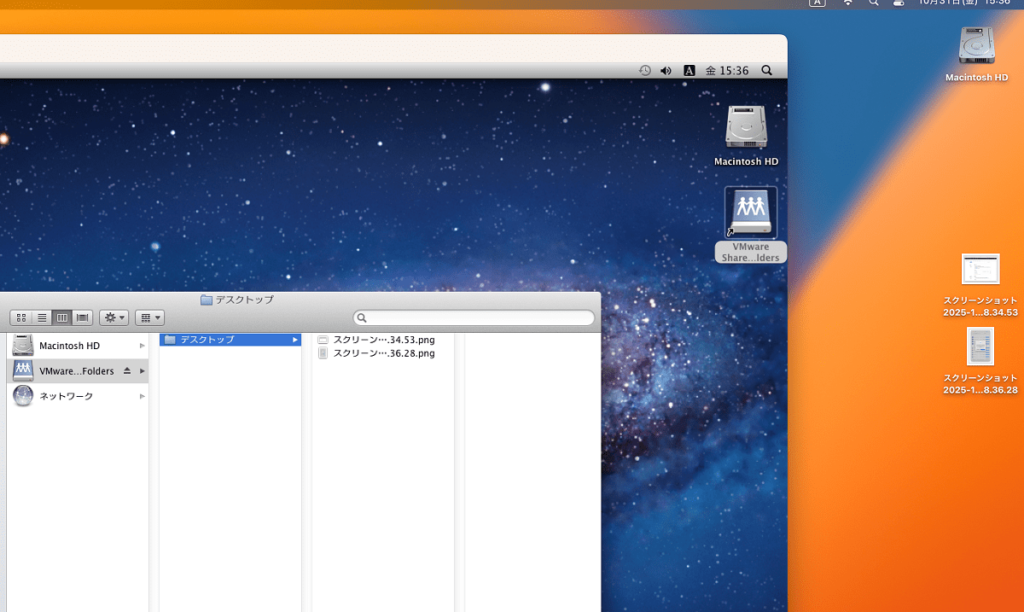Switch Finder to icon view
This screenshot has width=1024, height=612.
click(22, 318)
